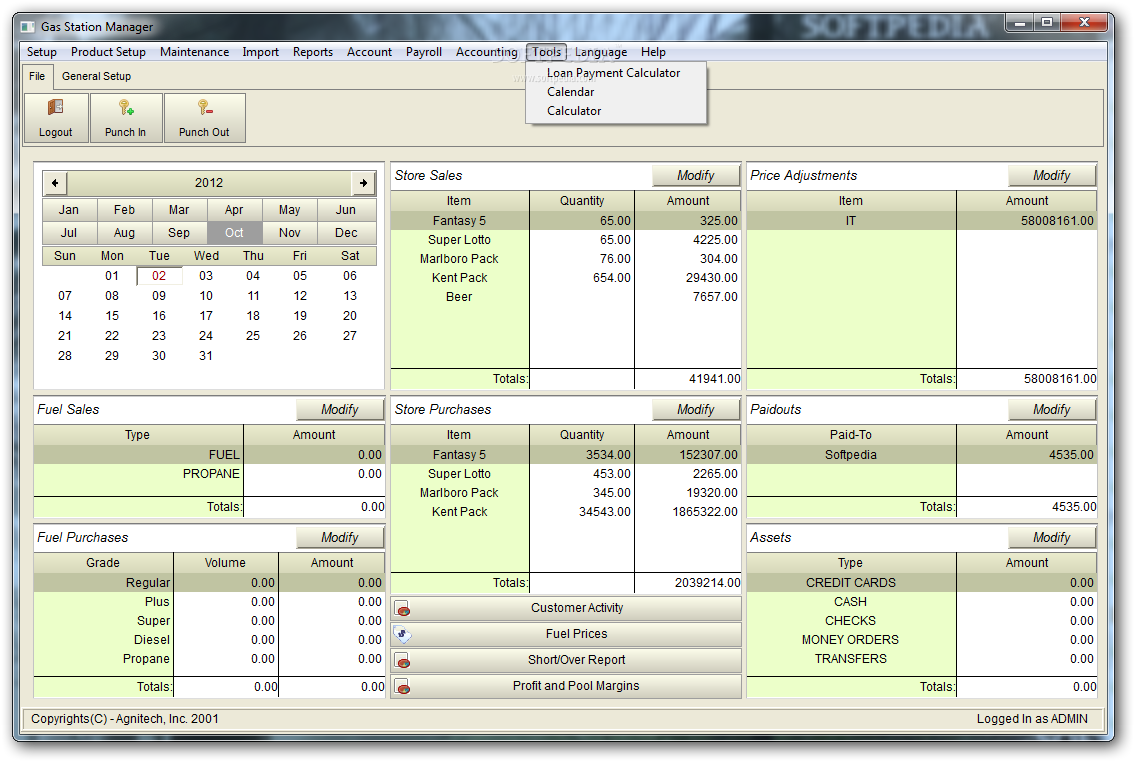Image resolution: width=1135 pixels, height=762 pixels.
Task: Click the Punch In key icon
Action: 126,108
